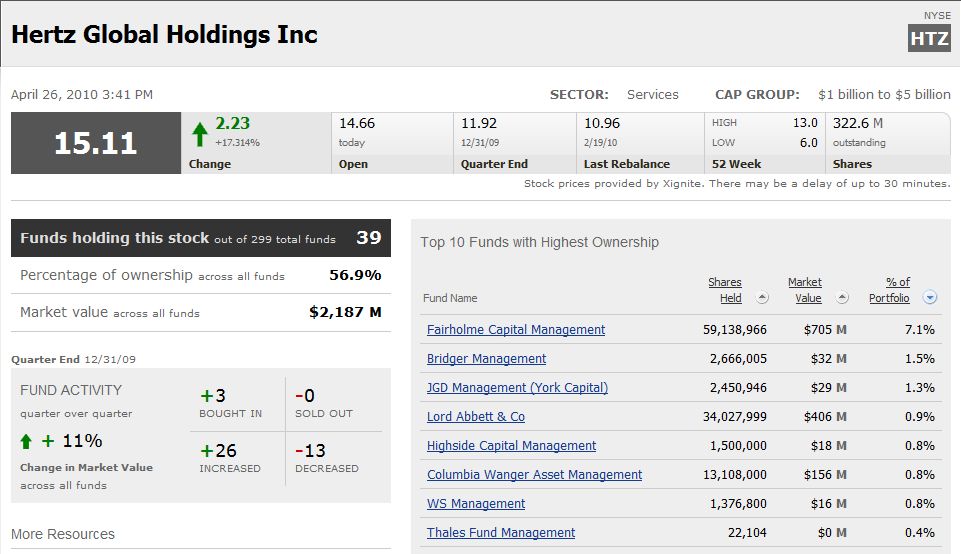Sort table by Shares Held header
The width and height of the screenshot is (961, 554).
click(x=725, y=290)
